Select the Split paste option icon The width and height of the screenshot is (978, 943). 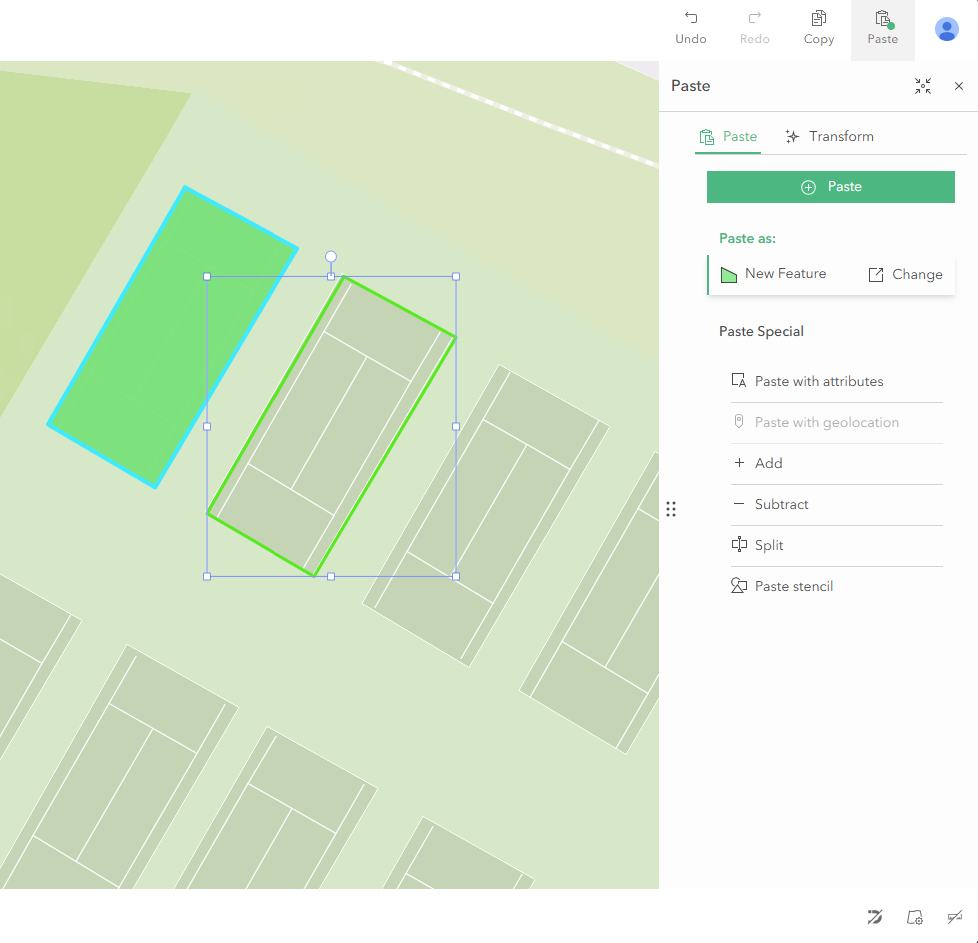pos(740,544)
